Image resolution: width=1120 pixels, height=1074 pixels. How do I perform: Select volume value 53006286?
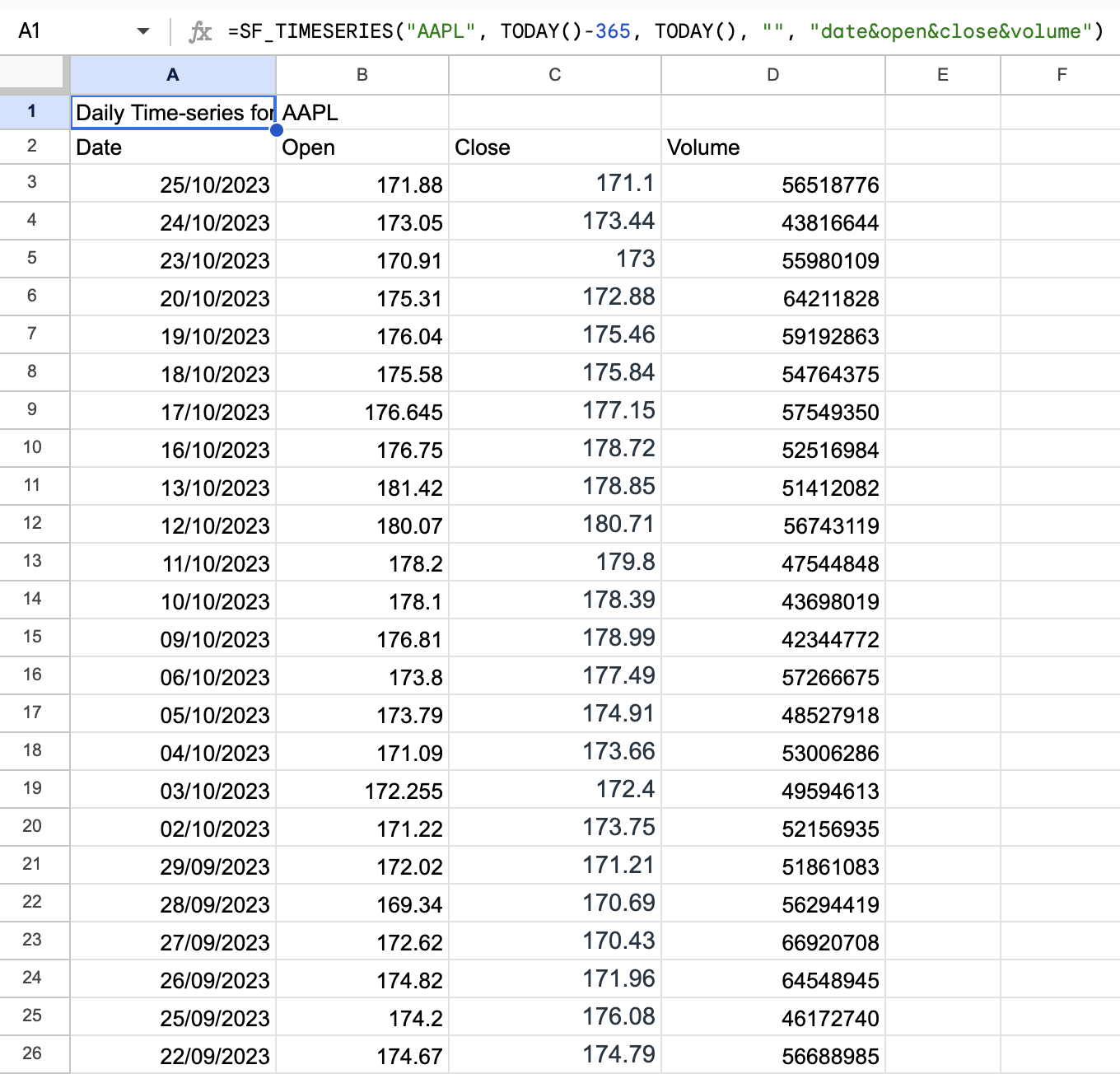coord(773,751)
